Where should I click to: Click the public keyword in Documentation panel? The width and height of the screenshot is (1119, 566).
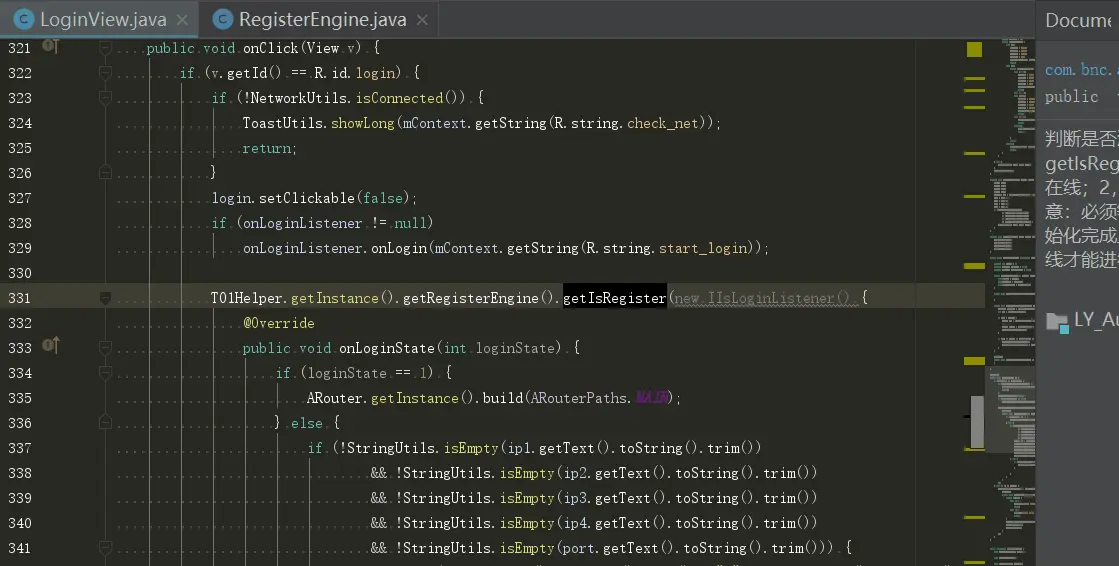1071,96
